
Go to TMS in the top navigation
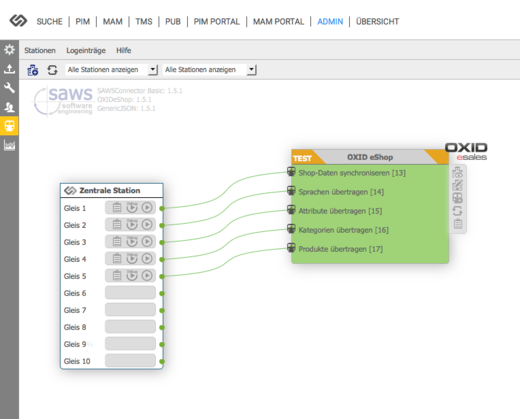pos(144,22)
